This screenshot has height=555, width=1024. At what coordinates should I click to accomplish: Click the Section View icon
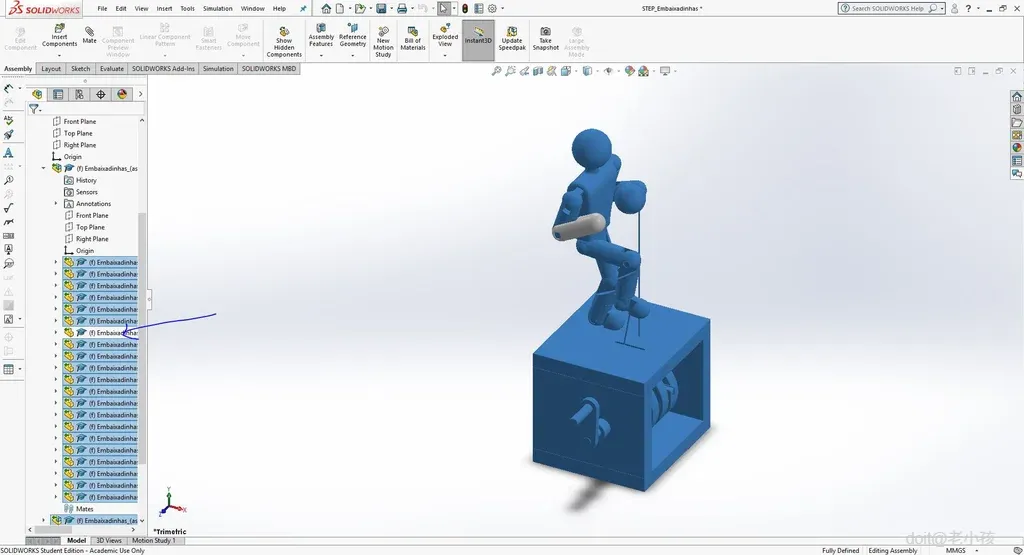[537, 71]
